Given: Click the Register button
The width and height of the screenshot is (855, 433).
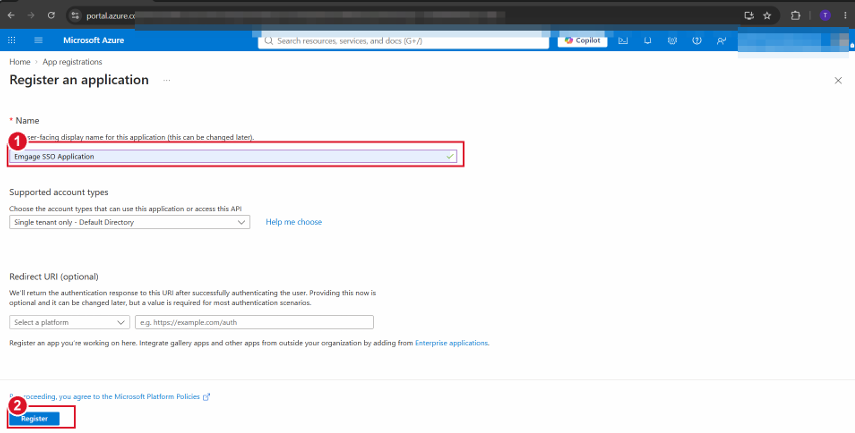Looking at the screenshot, I should coord(34,418).
